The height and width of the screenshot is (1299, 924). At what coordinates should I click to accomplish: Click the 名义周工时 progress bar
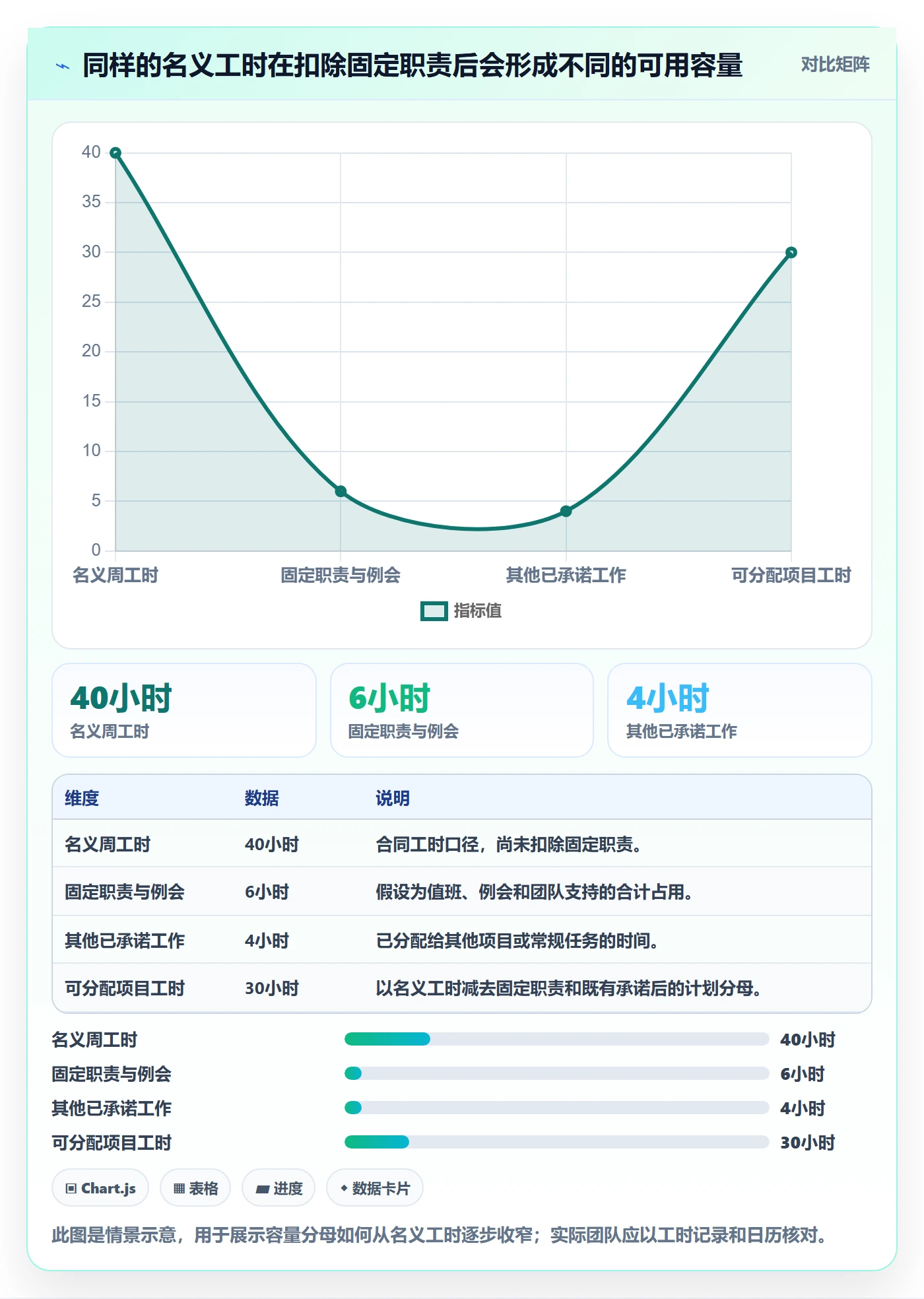556,1040
